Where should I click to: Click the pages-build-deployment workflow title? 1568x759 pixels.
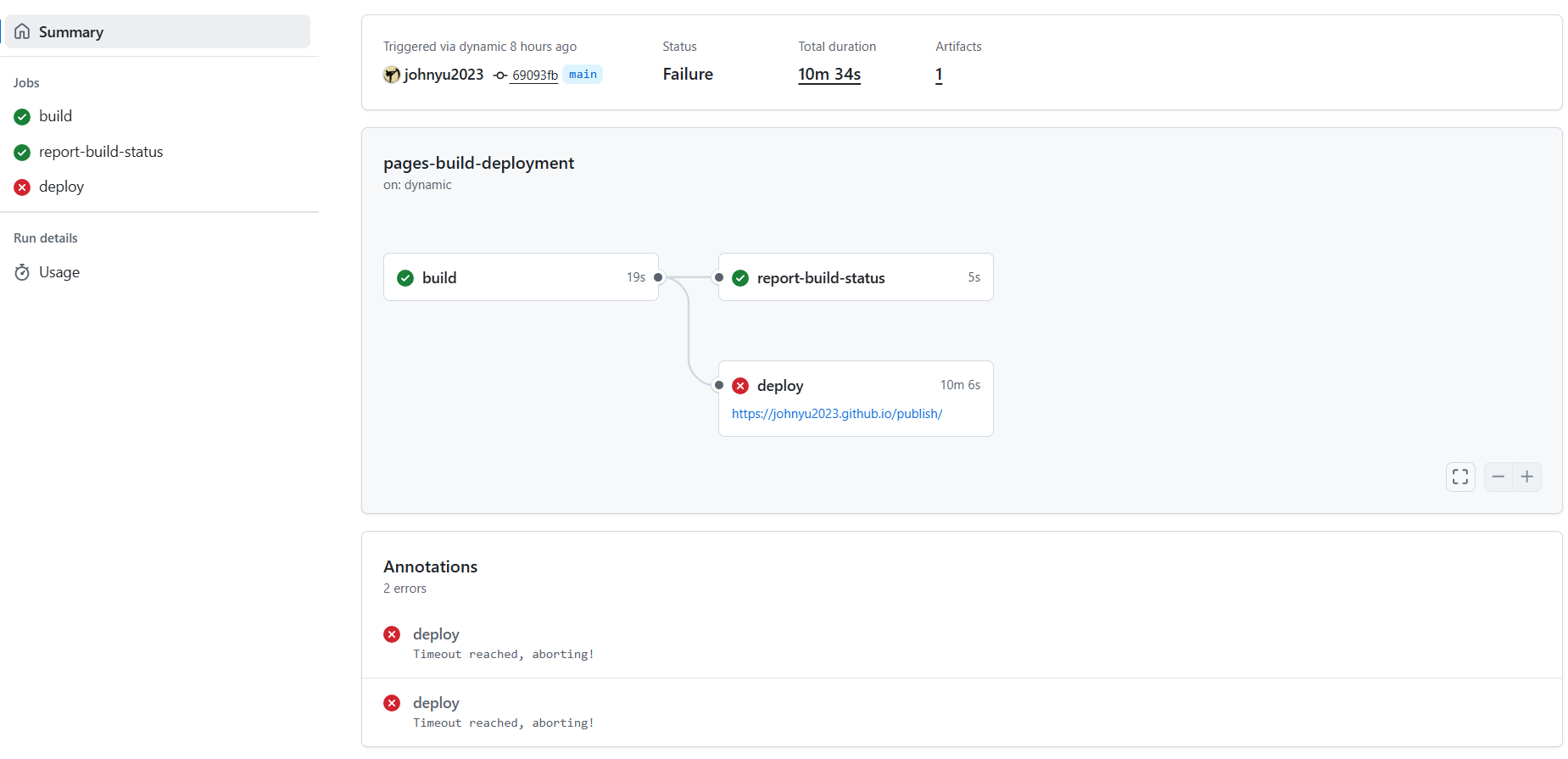[478, 163]
